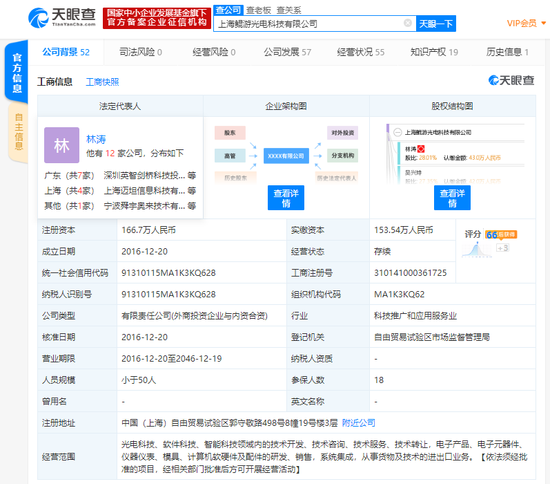Open the 公司发展 57 tab
Image resolution: width=550 pixels, height=484 pixels.
tap(287, 52)
